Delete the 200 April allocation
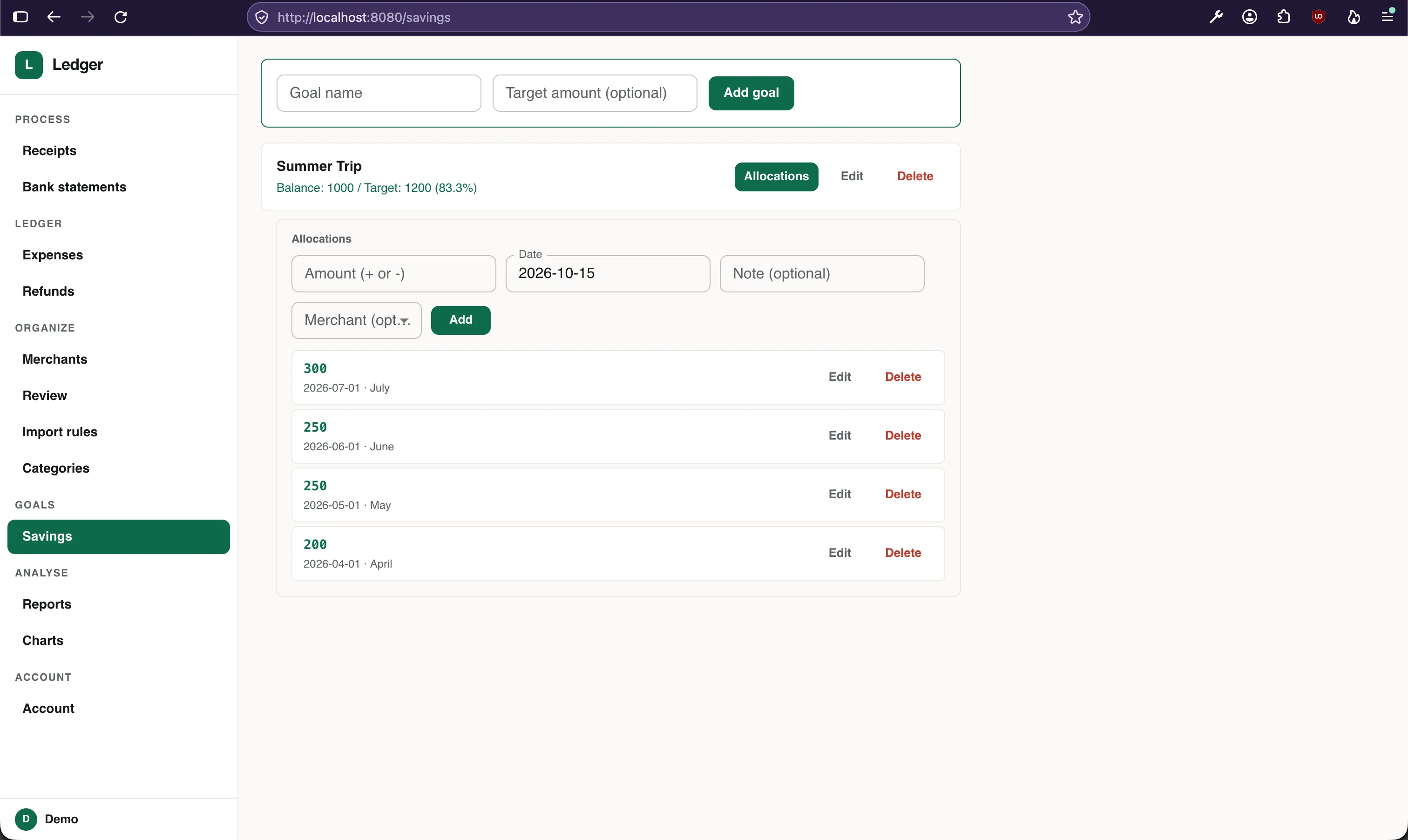Image resolution: width=1408 pixels, height=840 pixels. click(903, 552)
